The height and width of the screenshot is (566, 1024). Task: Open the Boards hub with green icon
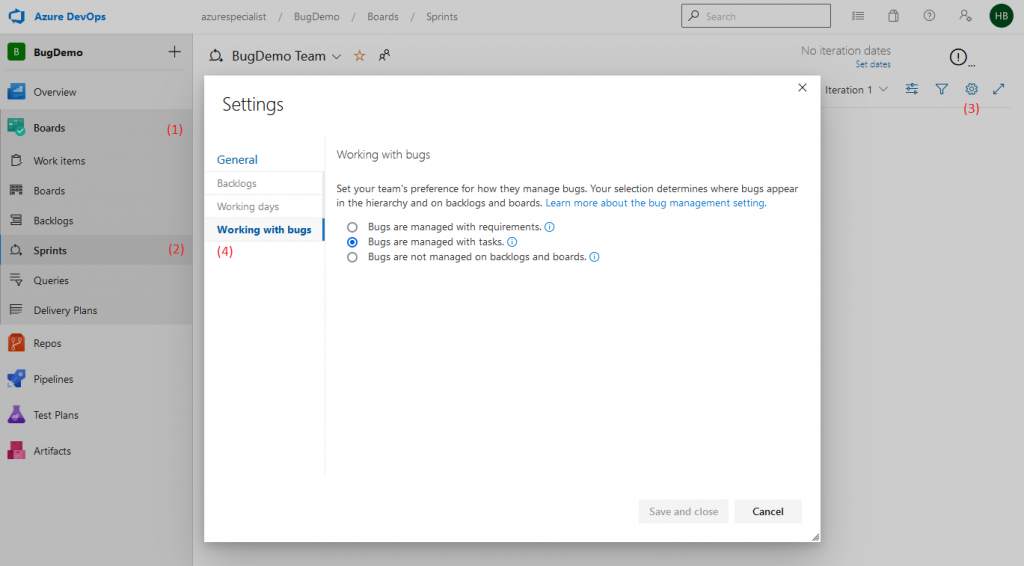[16, 127]
